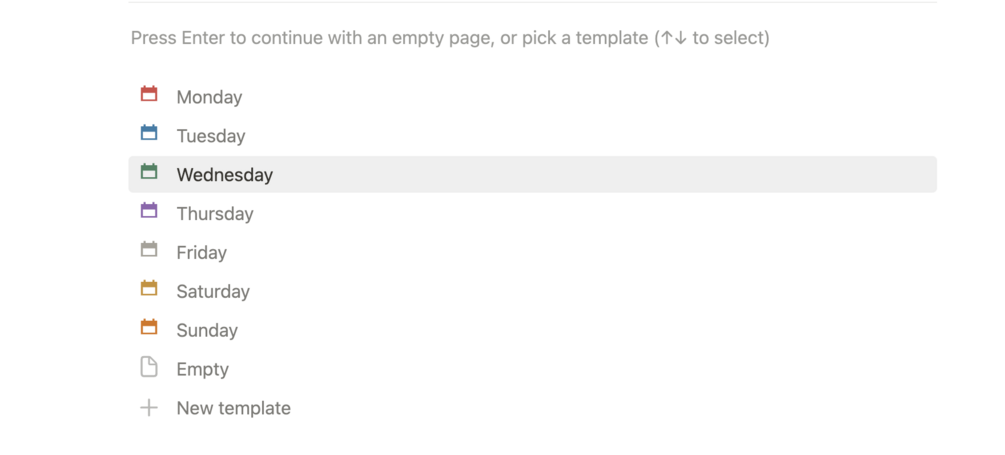
Task: Create a New template
Action: pyautogui.click(x=234, y=409)
